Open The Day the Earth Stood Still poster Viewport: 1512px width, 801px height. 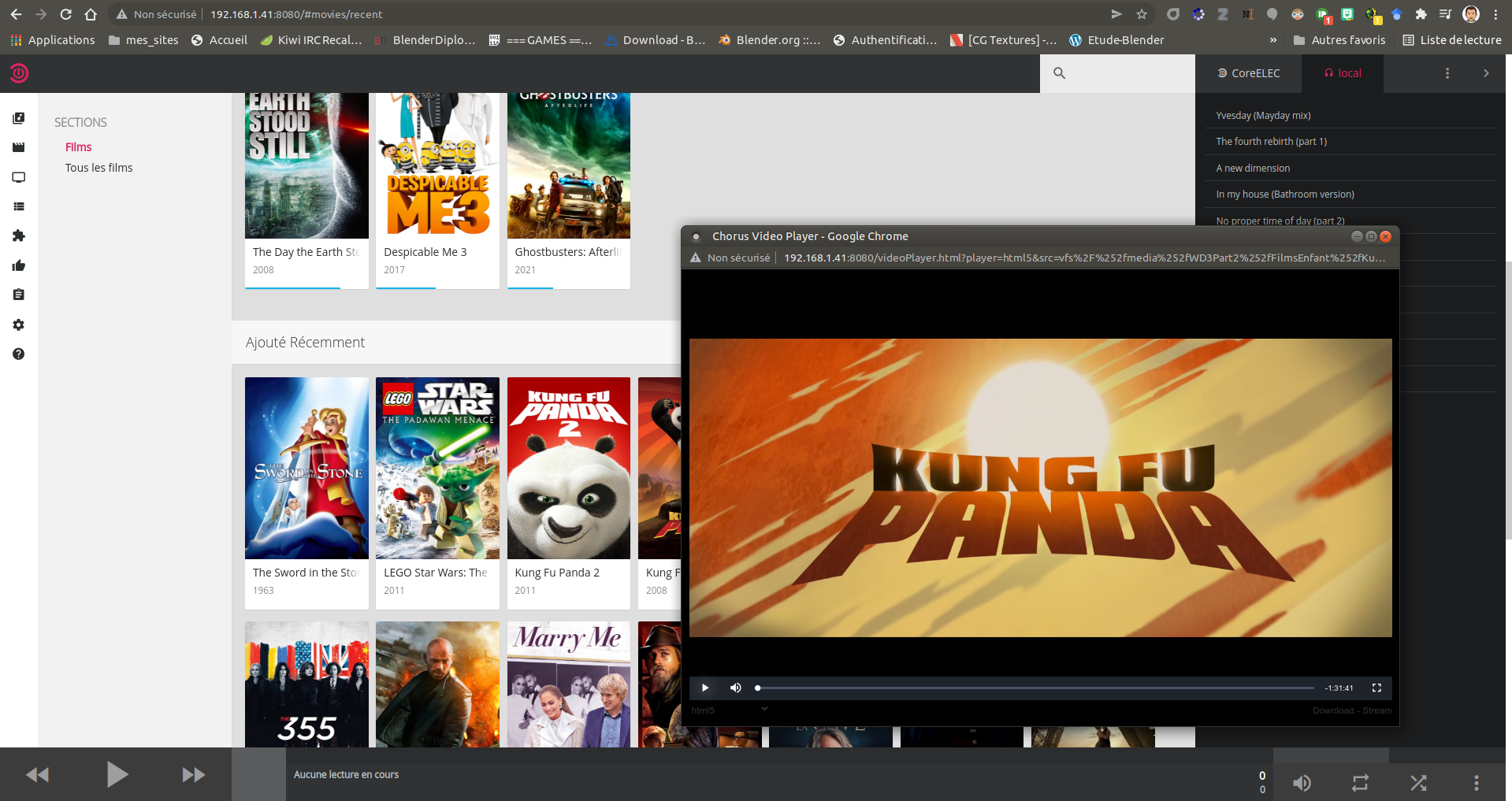pos(306,165)
